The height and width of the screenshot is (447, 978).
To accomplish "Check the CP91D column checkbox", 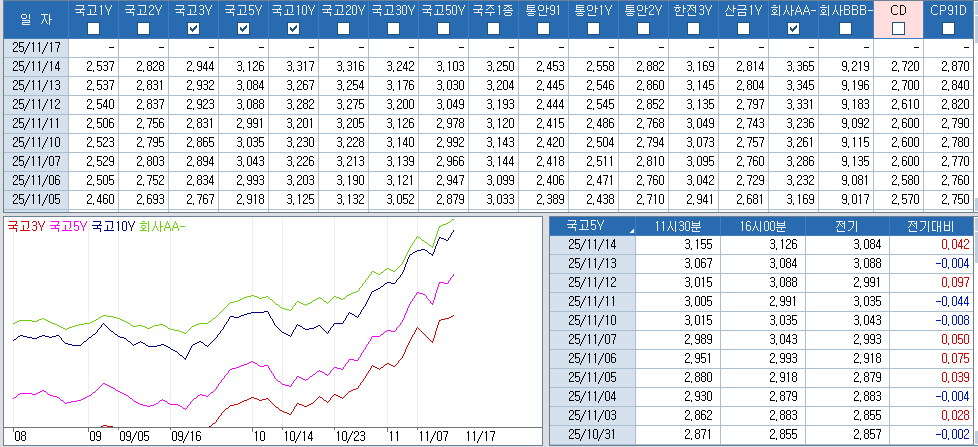I will [948, 29].
